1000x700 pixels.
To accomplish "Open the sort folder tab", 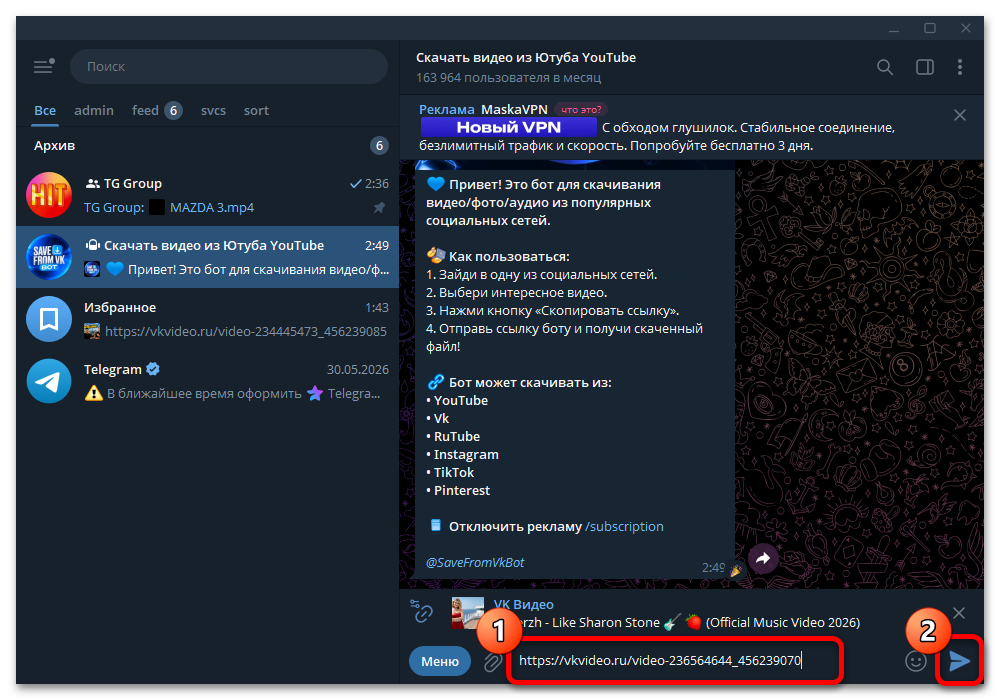I will 256,110.
